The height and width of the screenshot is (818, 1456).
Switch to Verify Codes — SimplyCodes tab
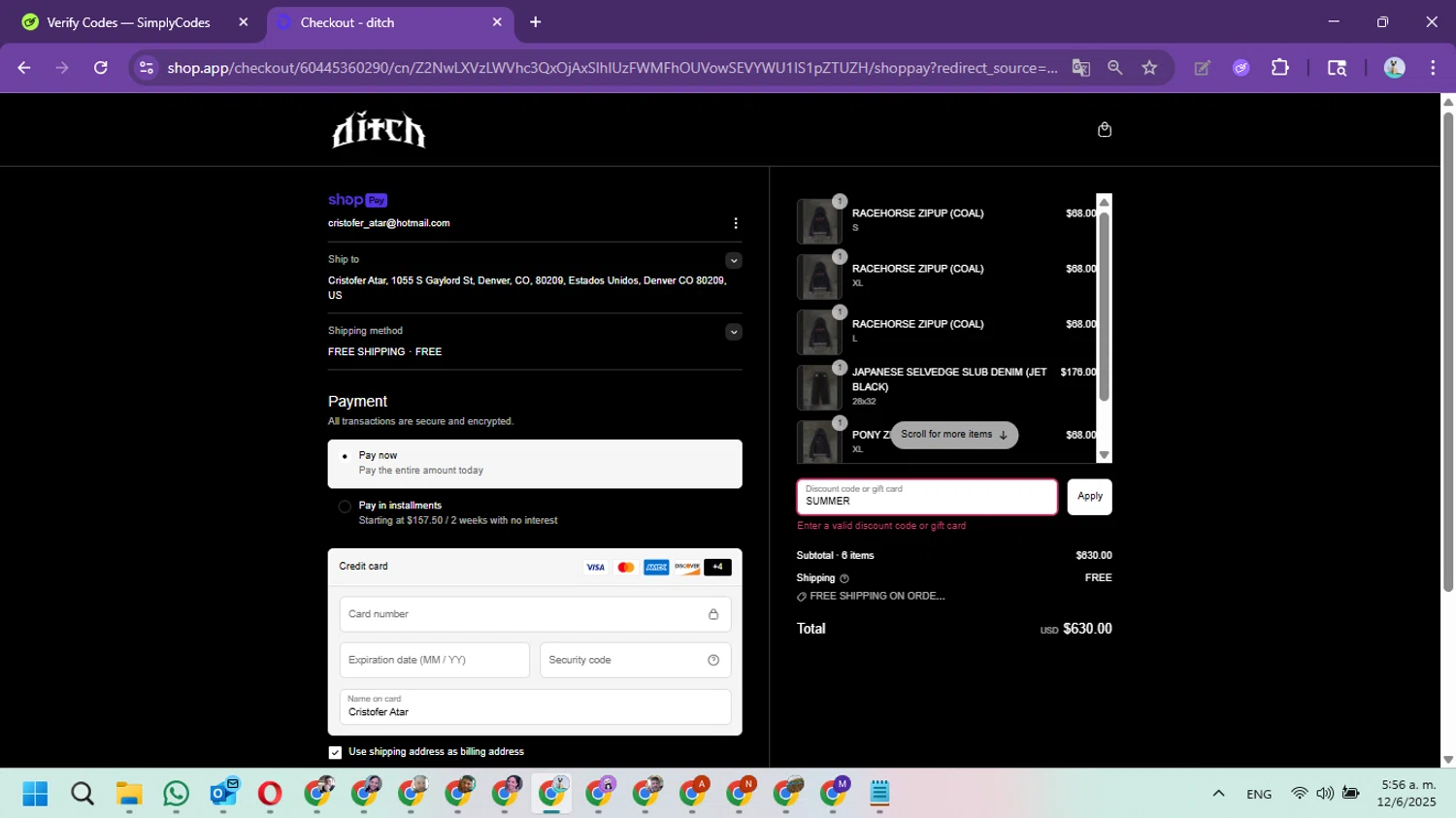click(x=128, y=22)
